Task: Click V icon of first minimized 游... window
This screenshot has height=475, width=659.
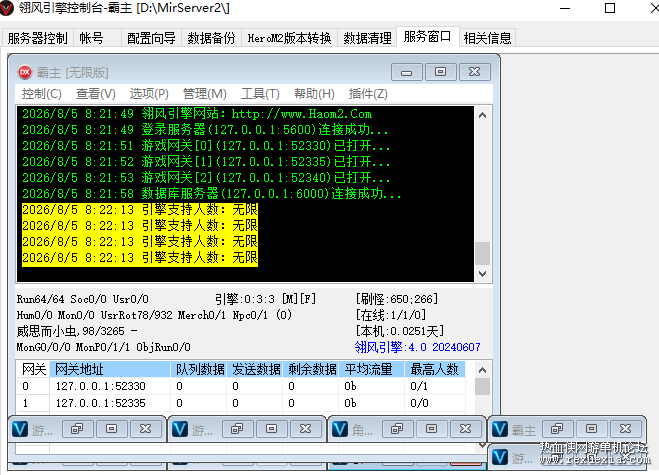Action: [20, 429]
